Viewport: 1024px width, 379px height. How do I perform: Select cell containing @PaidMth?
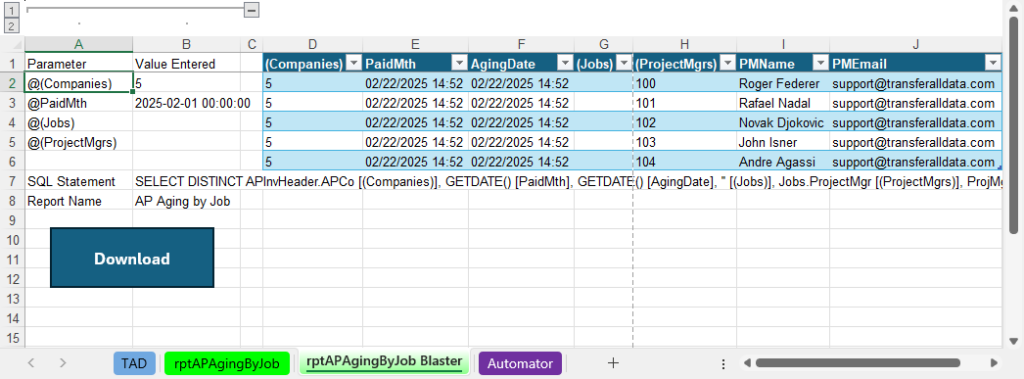(79, 103)
